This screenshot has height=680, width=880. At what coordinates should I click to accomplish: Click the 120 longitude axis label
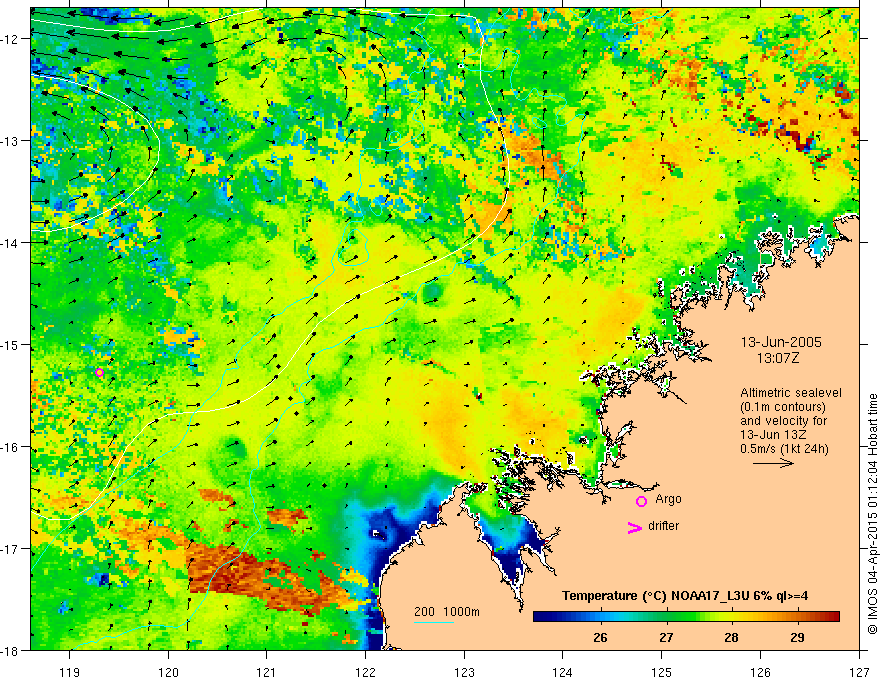[x=168, y=672]
